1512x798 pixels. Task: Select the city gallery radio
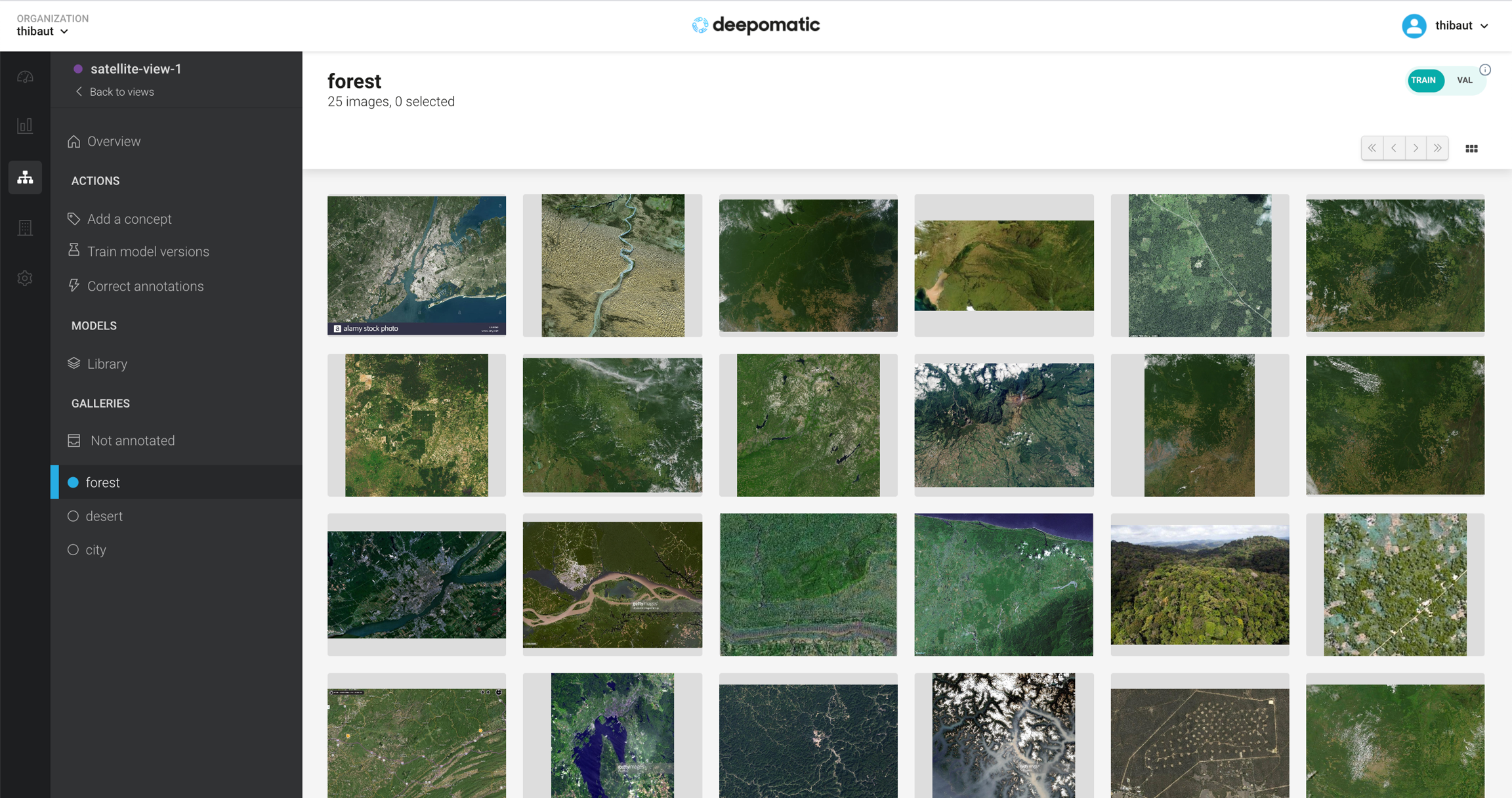pyautogui.click(x=73, y=549)
